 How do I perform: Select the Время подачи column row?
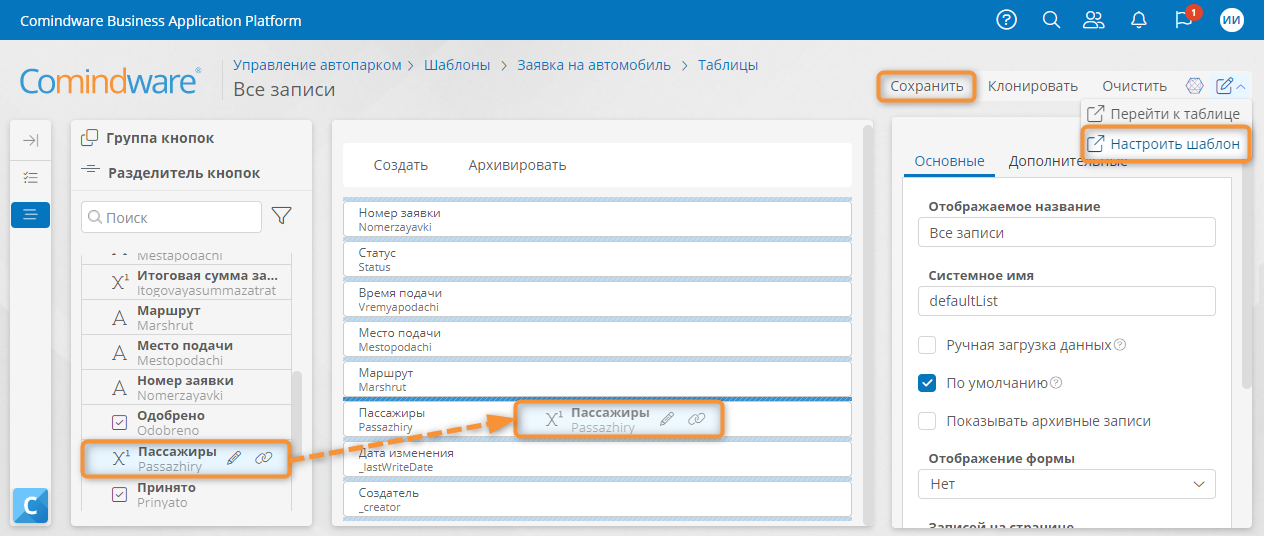pos(597,299)
